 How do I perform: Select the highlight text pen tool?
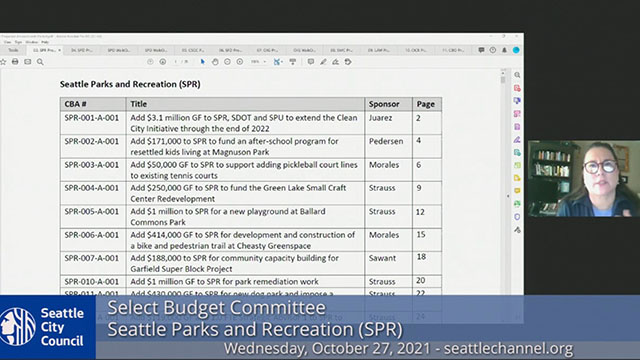coord(323,62)
